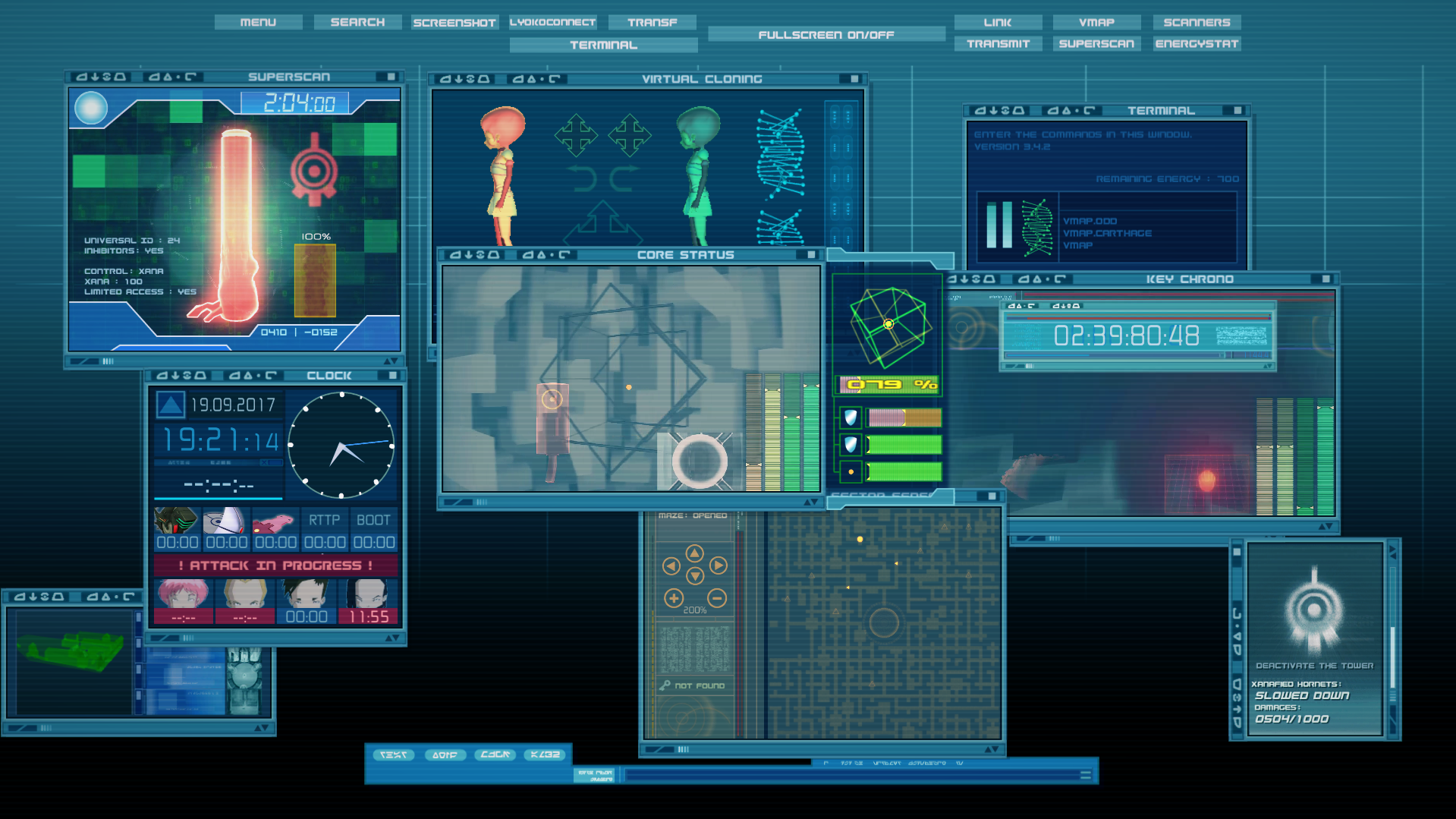Toggle FULLSCREEN ON/OFF
The image size is (1456, 819).
(x=826, y=35)
